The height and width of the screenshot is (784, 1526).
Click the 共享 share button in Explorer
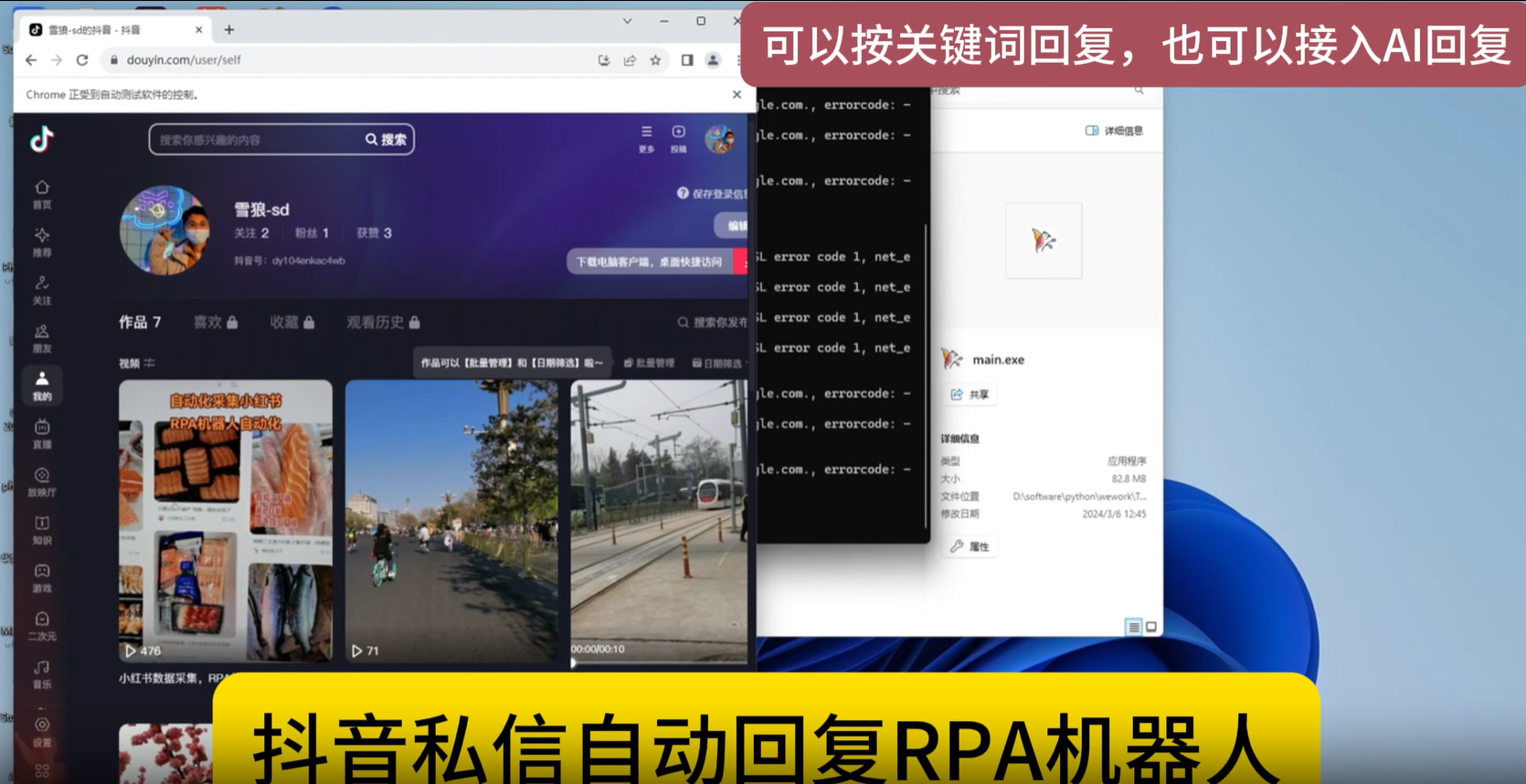[x=970, y=395]
